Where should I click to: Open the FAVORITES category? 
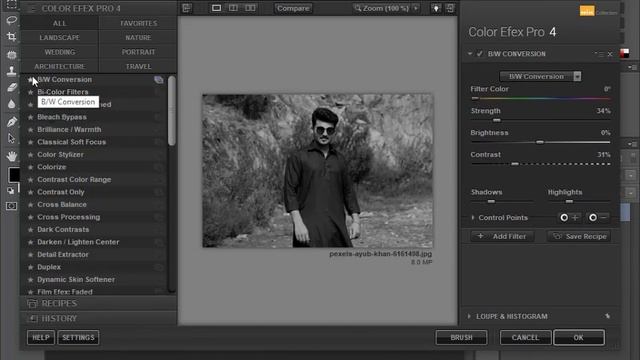point(138,23)
